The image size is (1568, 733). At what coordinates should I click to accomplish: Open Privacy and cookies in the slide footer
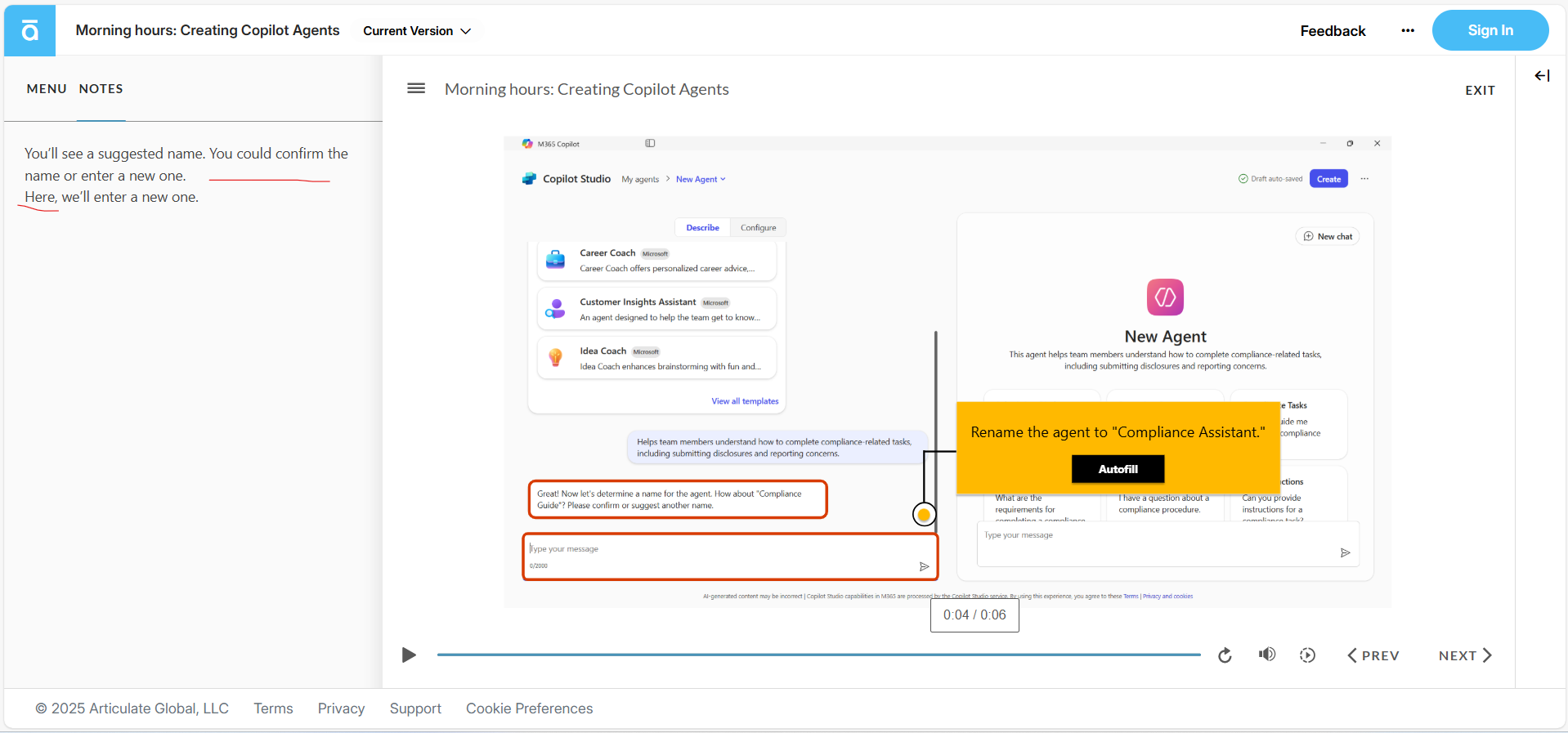1167,597
